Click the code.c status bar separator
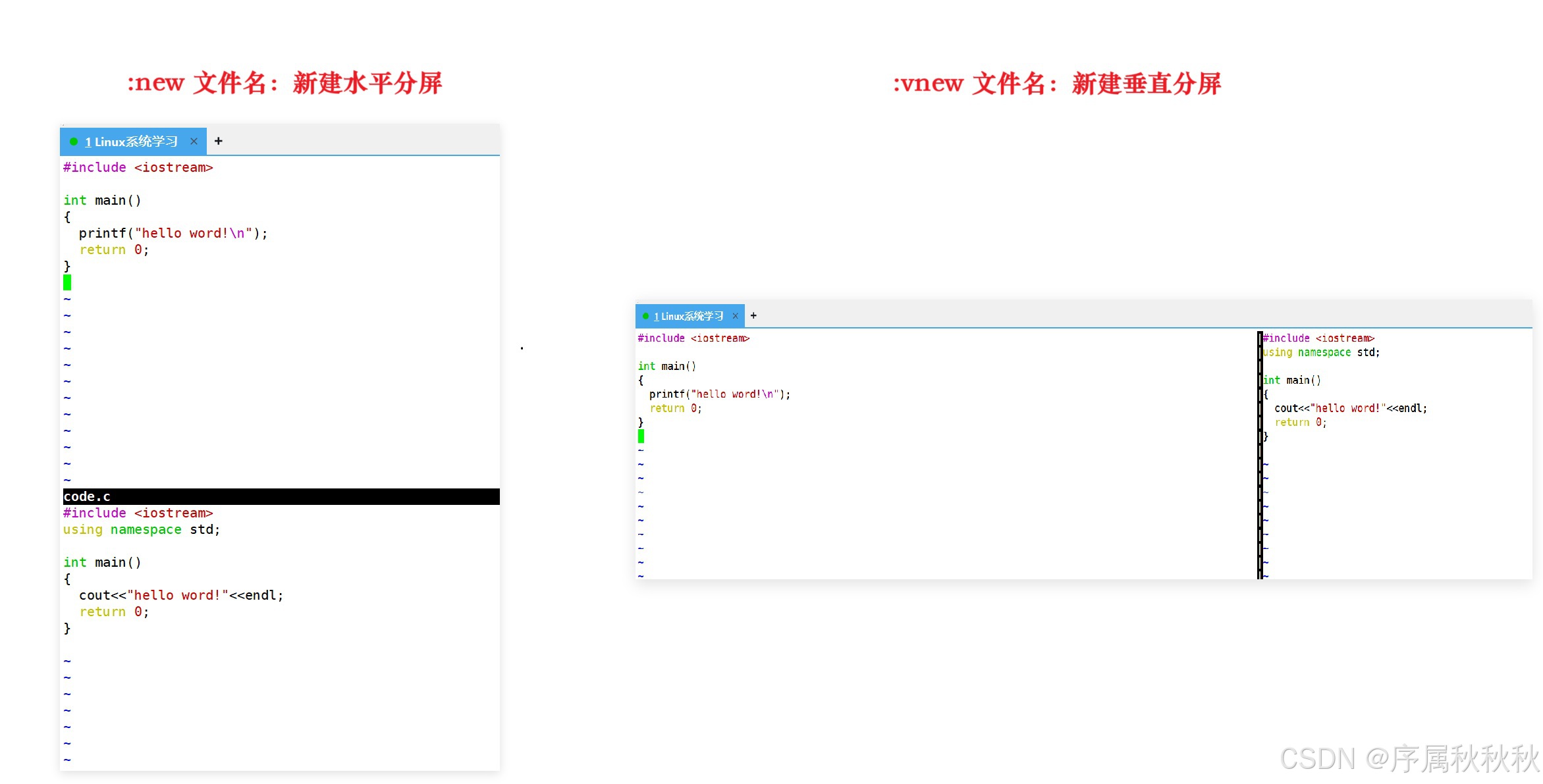 [281, 496]
